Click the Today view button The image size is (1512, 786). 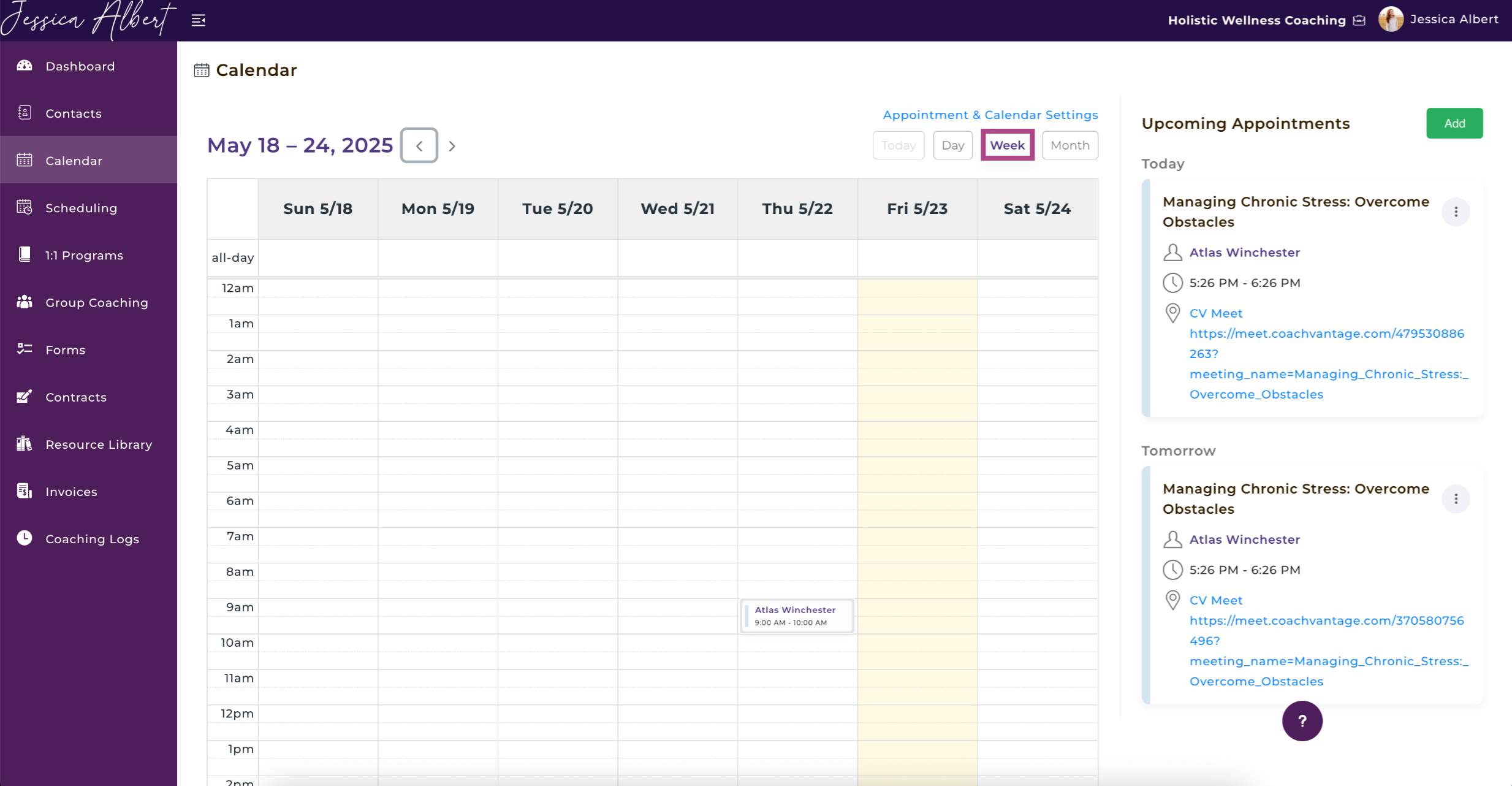tap(898, 145)
